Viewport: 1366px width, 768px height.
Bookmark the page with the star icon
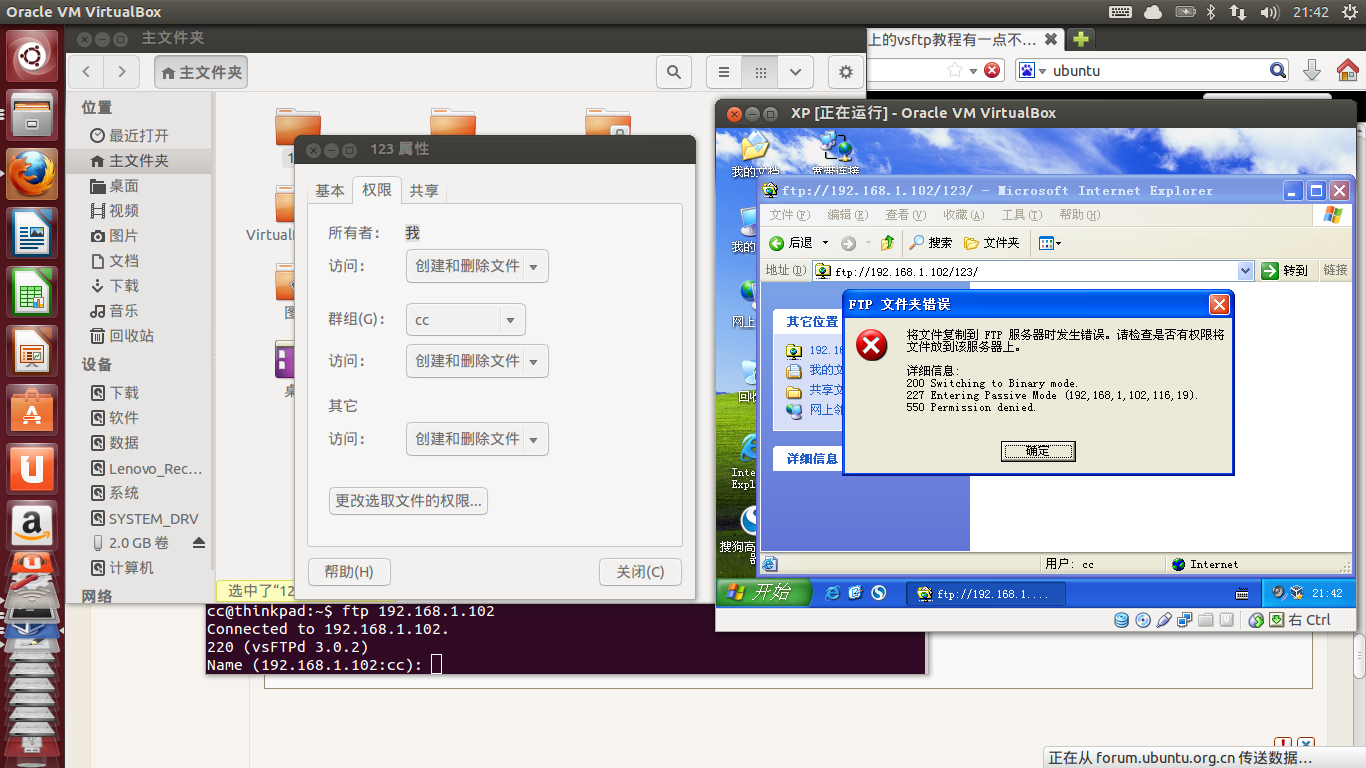[955, 70]
